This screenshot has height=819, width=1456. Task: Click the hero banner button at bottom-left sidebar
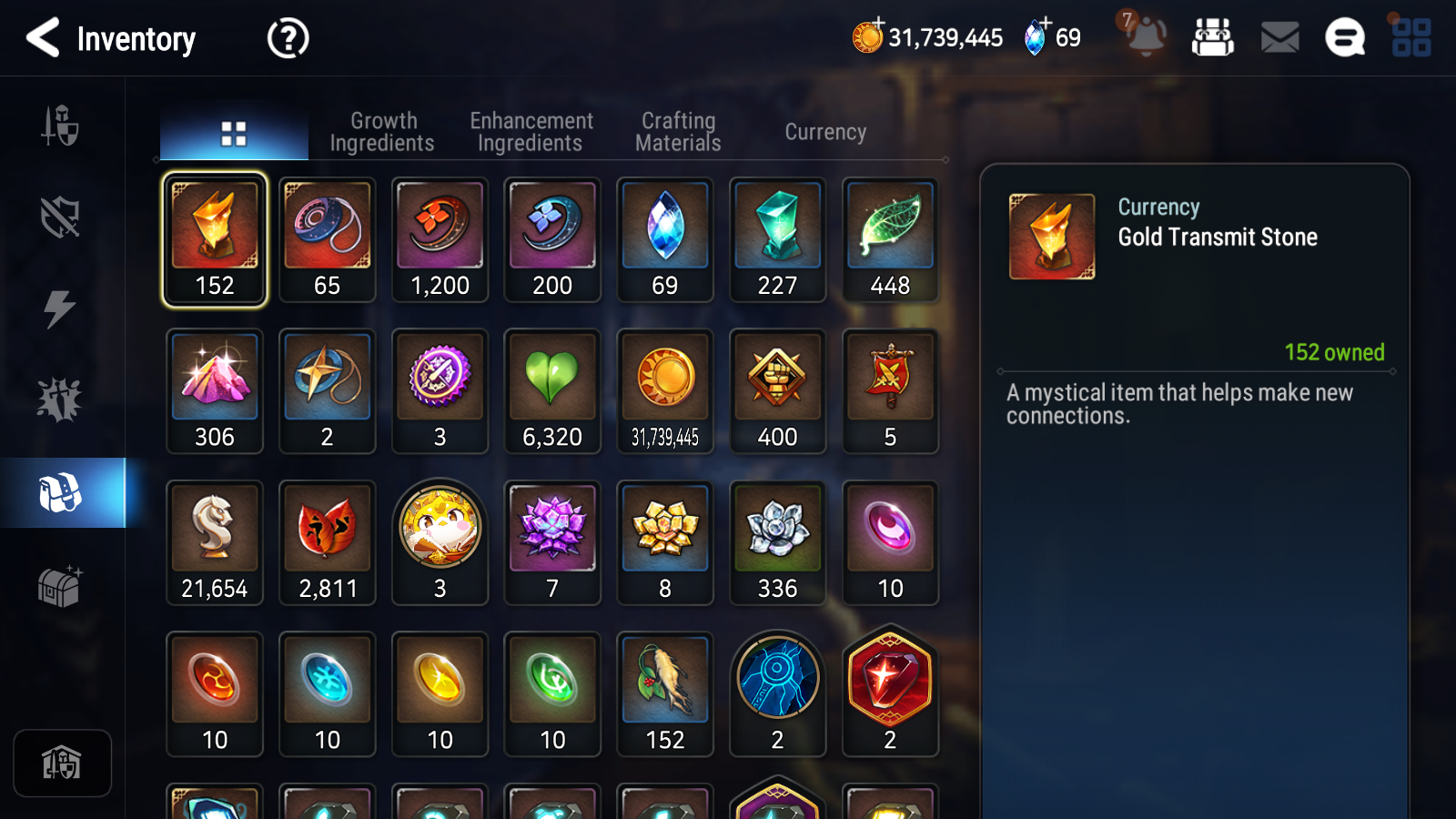tap(62, 763)
